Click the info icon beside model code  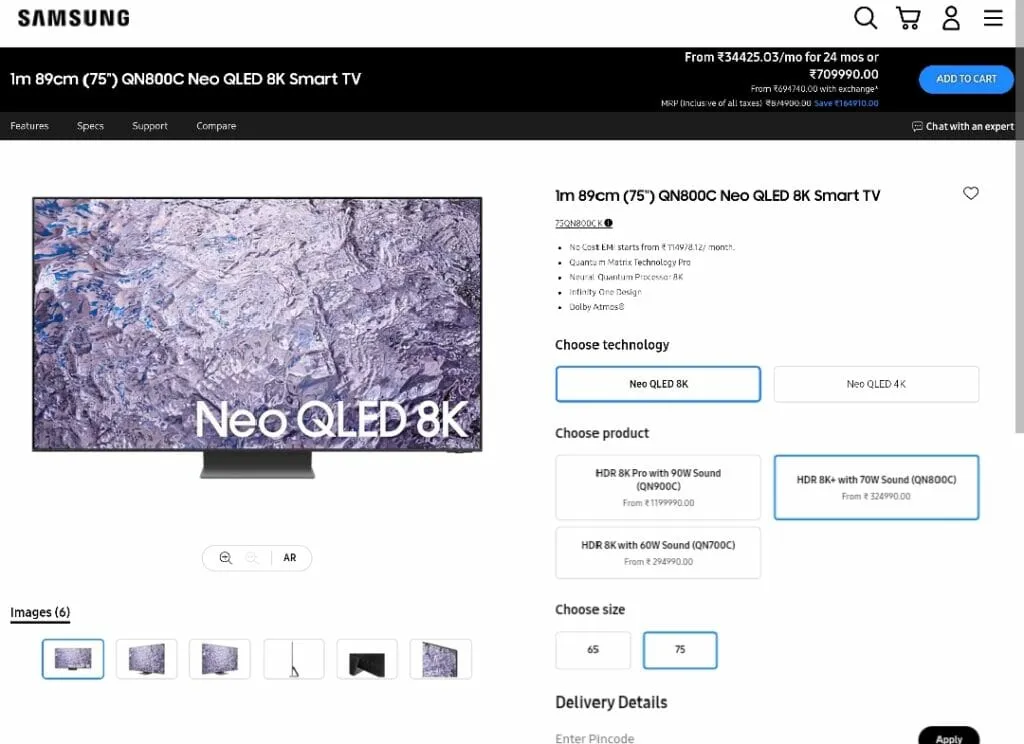pyautogui.click(x=609, y=223)
